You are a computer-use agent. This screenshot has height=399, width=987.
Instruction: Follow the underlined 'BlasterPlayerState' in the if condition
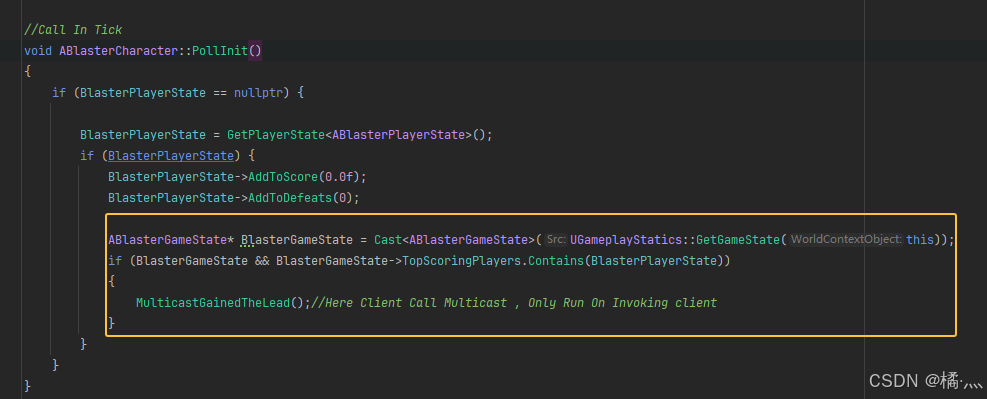coord(171,155)
